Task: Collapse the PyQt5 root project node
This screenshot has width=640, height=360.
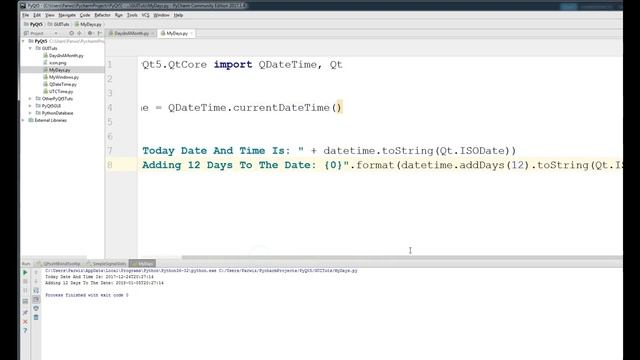Action: (23, 41)
